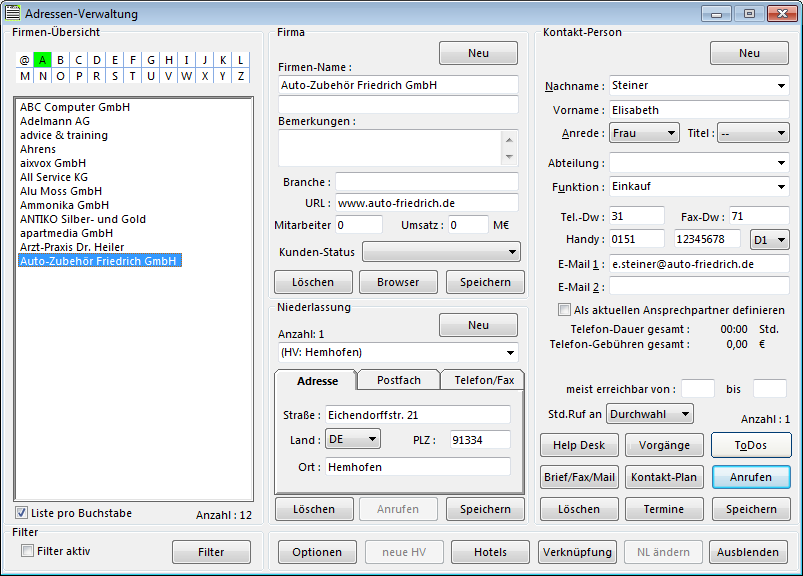Open Browser for company URL
Image resolution: width=803 pixels, height=576 pixels.
(398, 282)
